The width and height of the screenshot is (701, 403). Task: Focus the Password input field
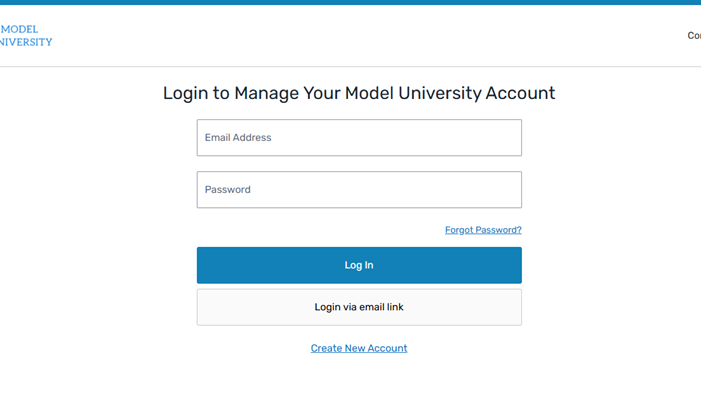click(359, 190)
